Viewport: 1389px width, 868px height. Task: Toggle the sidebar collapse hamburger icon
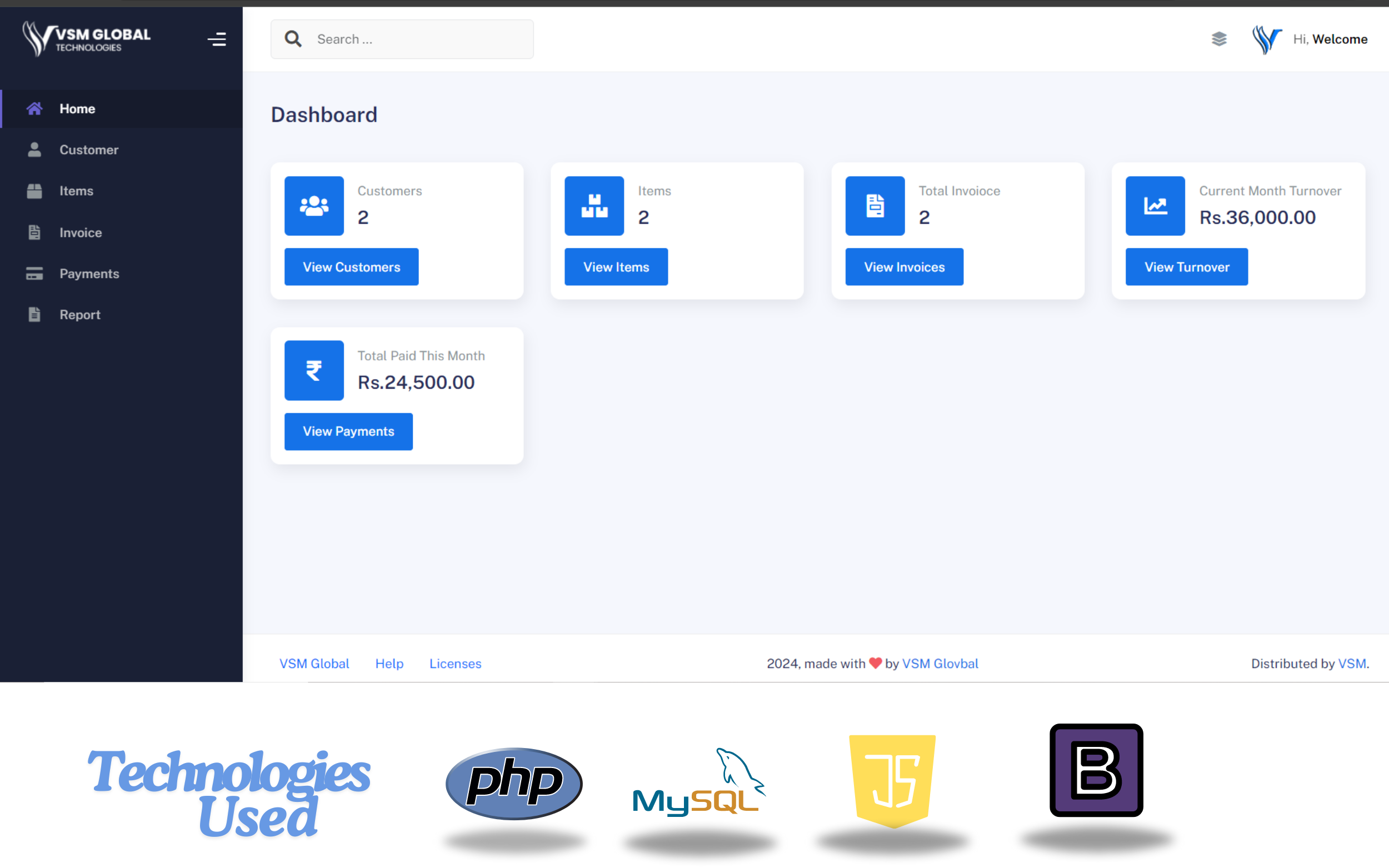[217, 39]
